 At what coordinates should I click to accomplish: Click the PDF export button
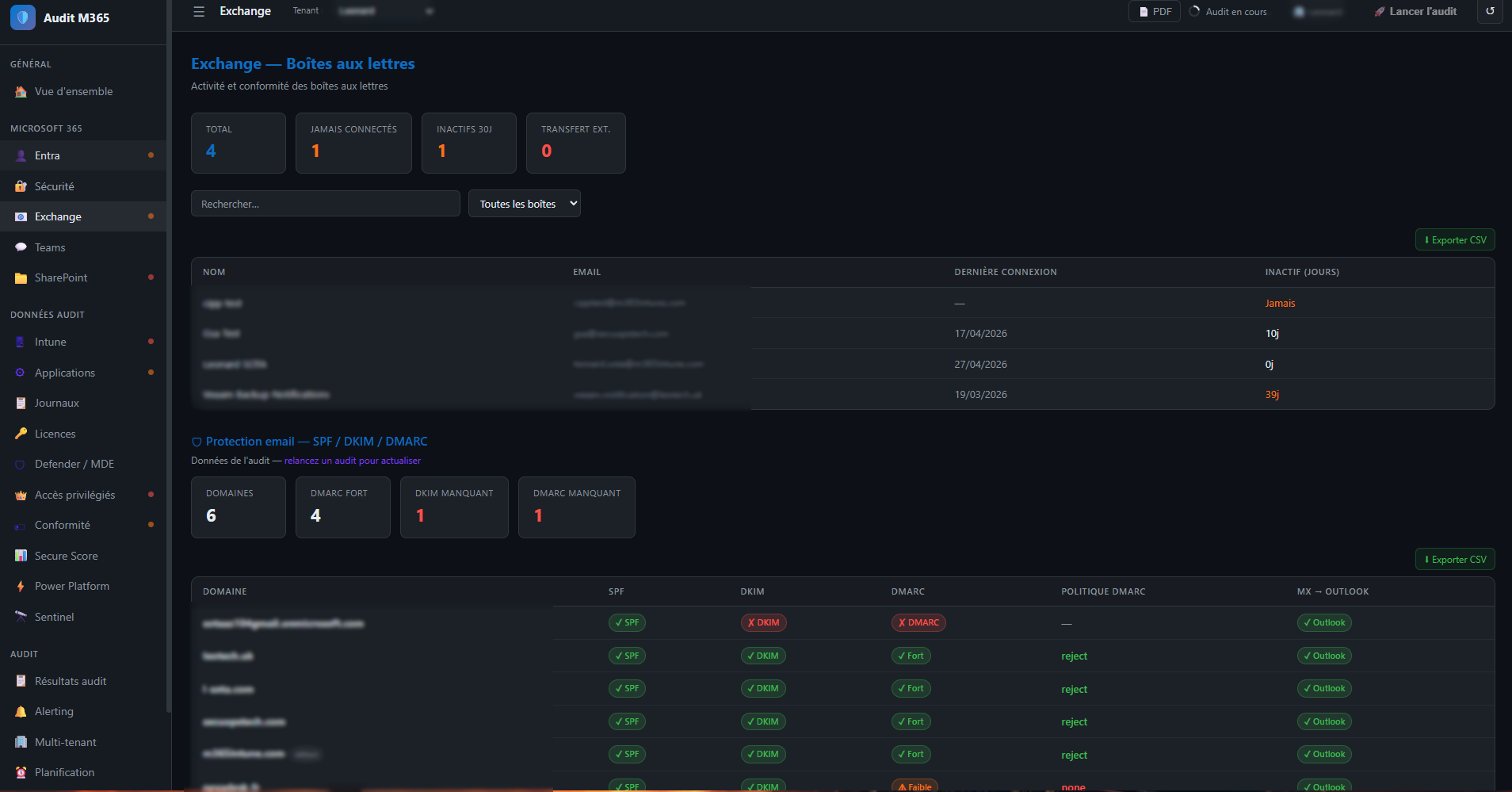(1154, 12)
